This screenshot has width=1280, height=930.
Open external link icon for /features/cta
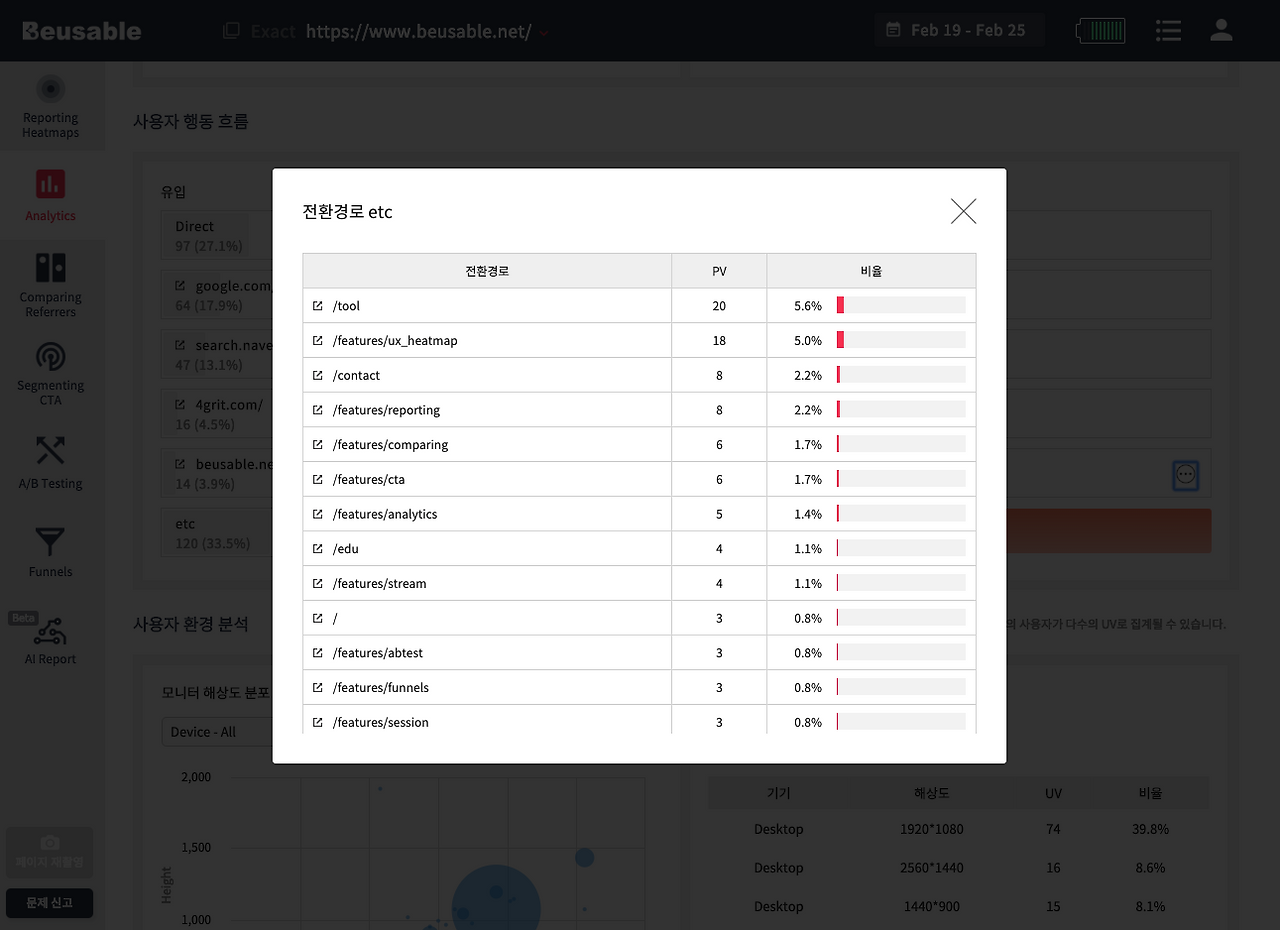(318, 479)
